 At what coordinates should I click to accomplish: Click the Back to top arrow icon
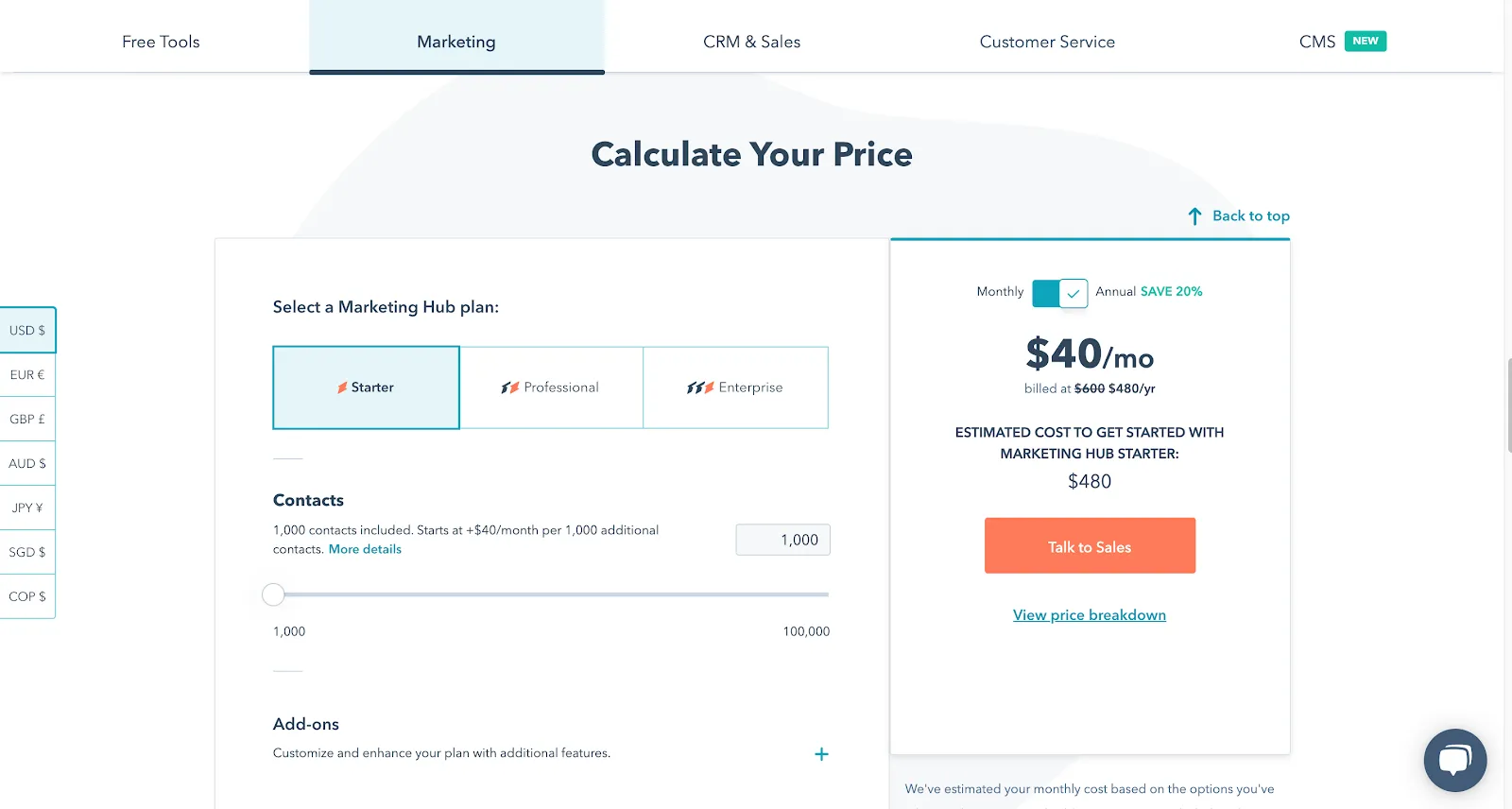click(x=1194, y=216)
